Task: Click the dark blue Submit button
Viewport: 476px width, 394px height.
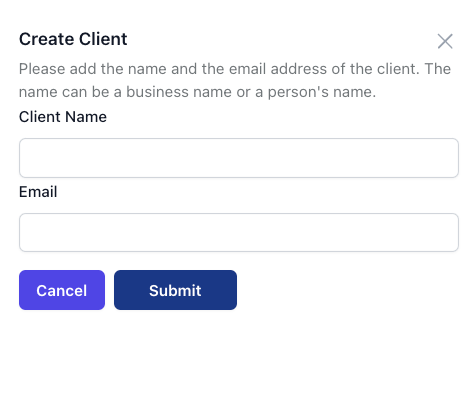Action: pyautogui.click(x=175, y=290)
